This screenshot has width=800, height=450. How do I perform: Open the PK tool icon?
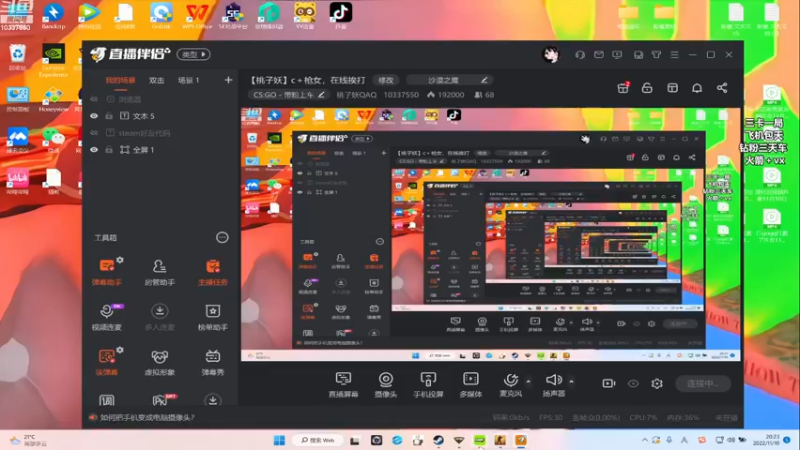coord(160,399)
